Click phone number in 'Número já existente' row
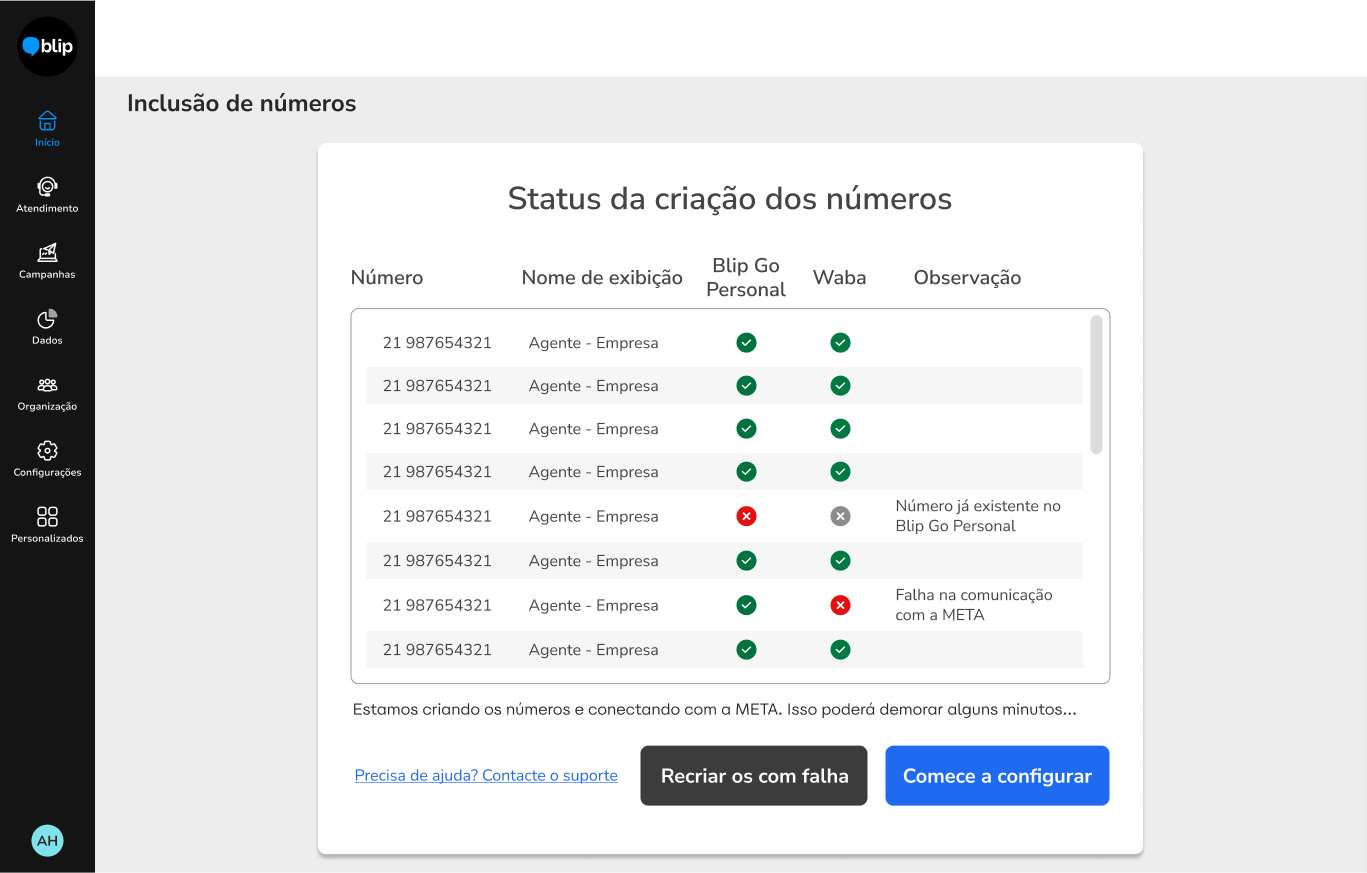 (x=437, y=516)
